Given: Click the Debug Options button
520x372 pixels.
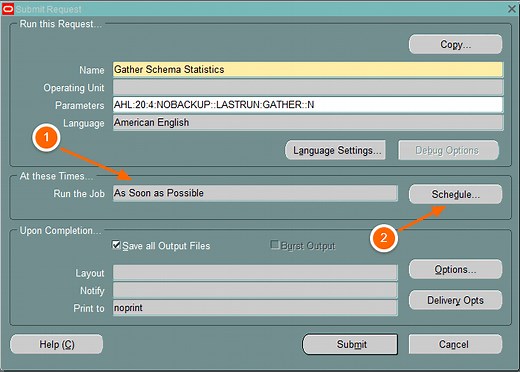Looking at the screenshot, I should point(448,150).
